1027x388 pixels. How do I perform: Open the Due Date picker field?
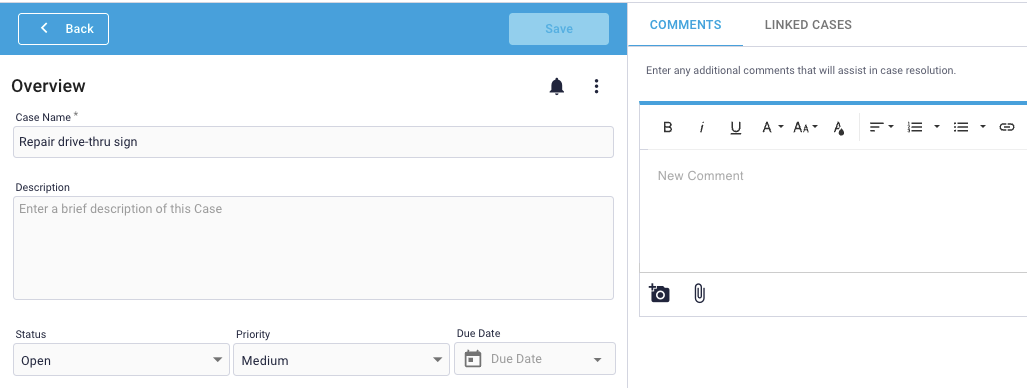pos(534,359)
